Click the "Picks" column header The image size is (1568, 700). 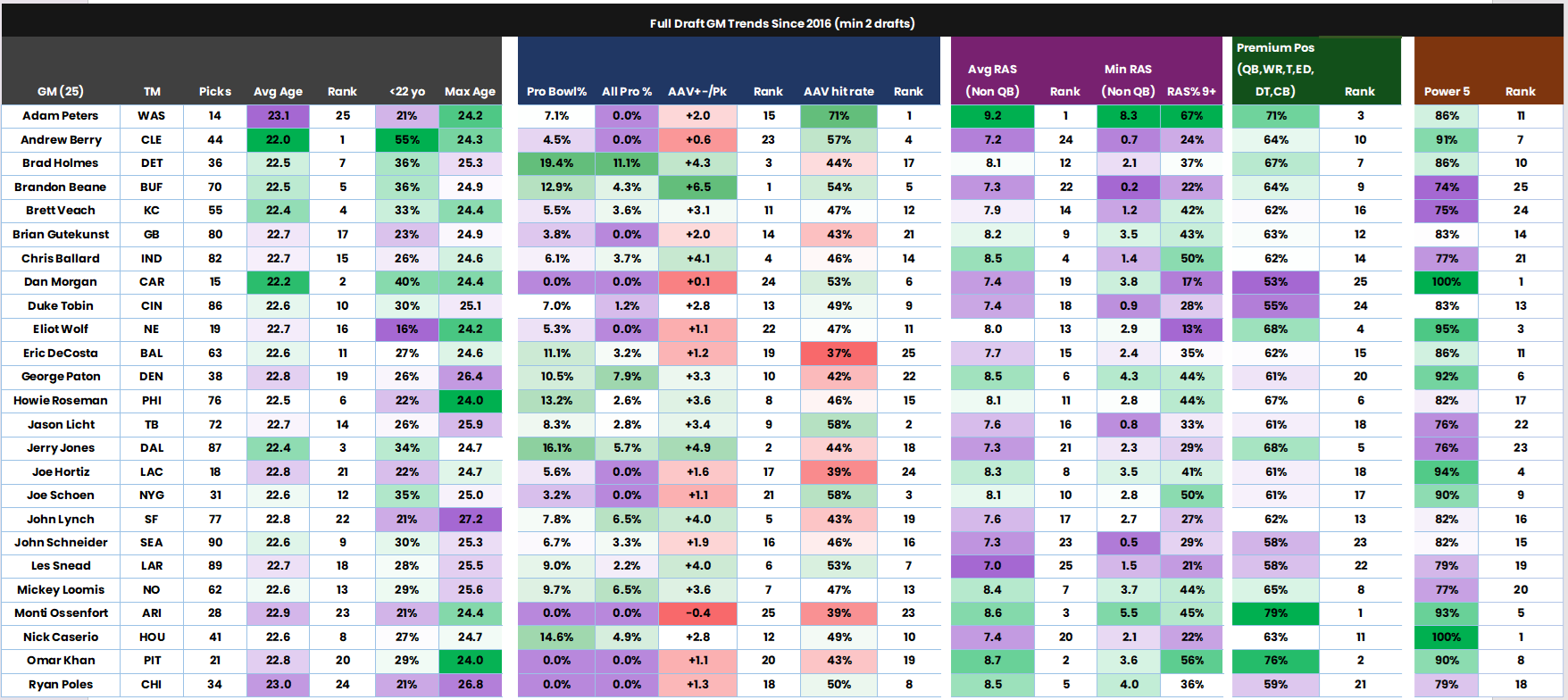click(215, 91)
